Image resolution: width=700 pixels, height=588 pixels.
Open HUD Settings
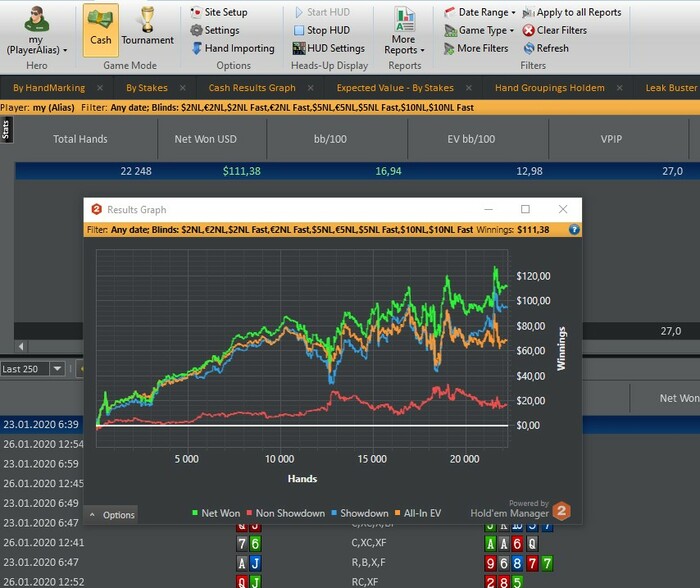point(329,48)
